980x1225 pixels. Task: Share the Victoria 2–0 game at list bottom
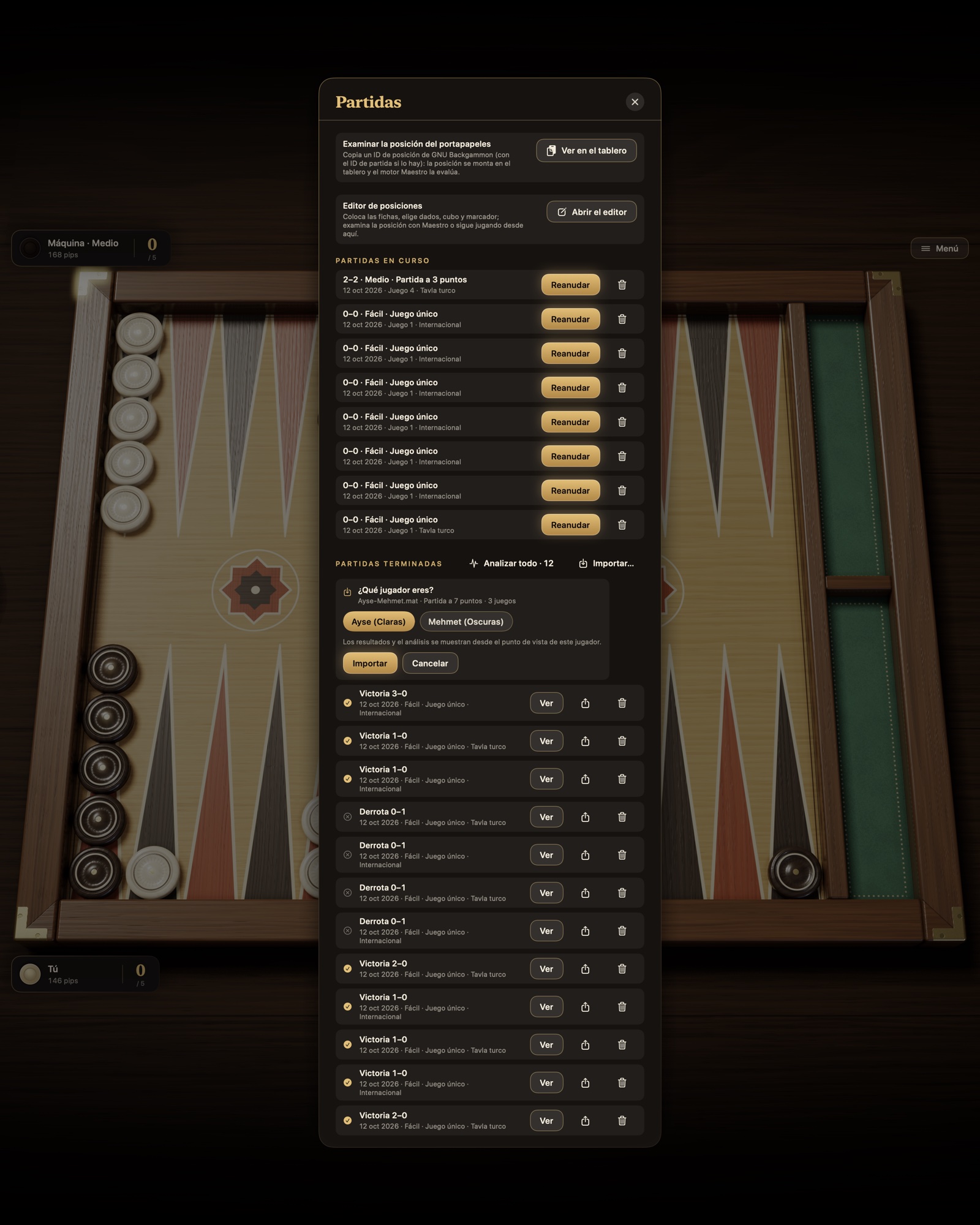click(585, 1121)
